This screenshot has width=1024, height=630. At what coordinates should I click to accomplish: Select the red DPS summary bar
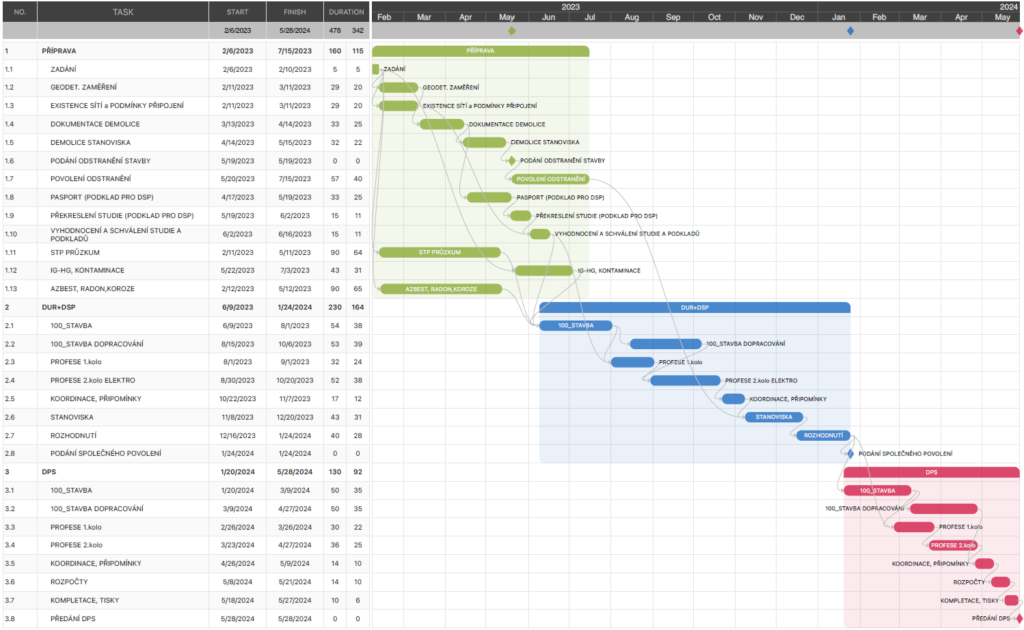(x=930, y=472)
